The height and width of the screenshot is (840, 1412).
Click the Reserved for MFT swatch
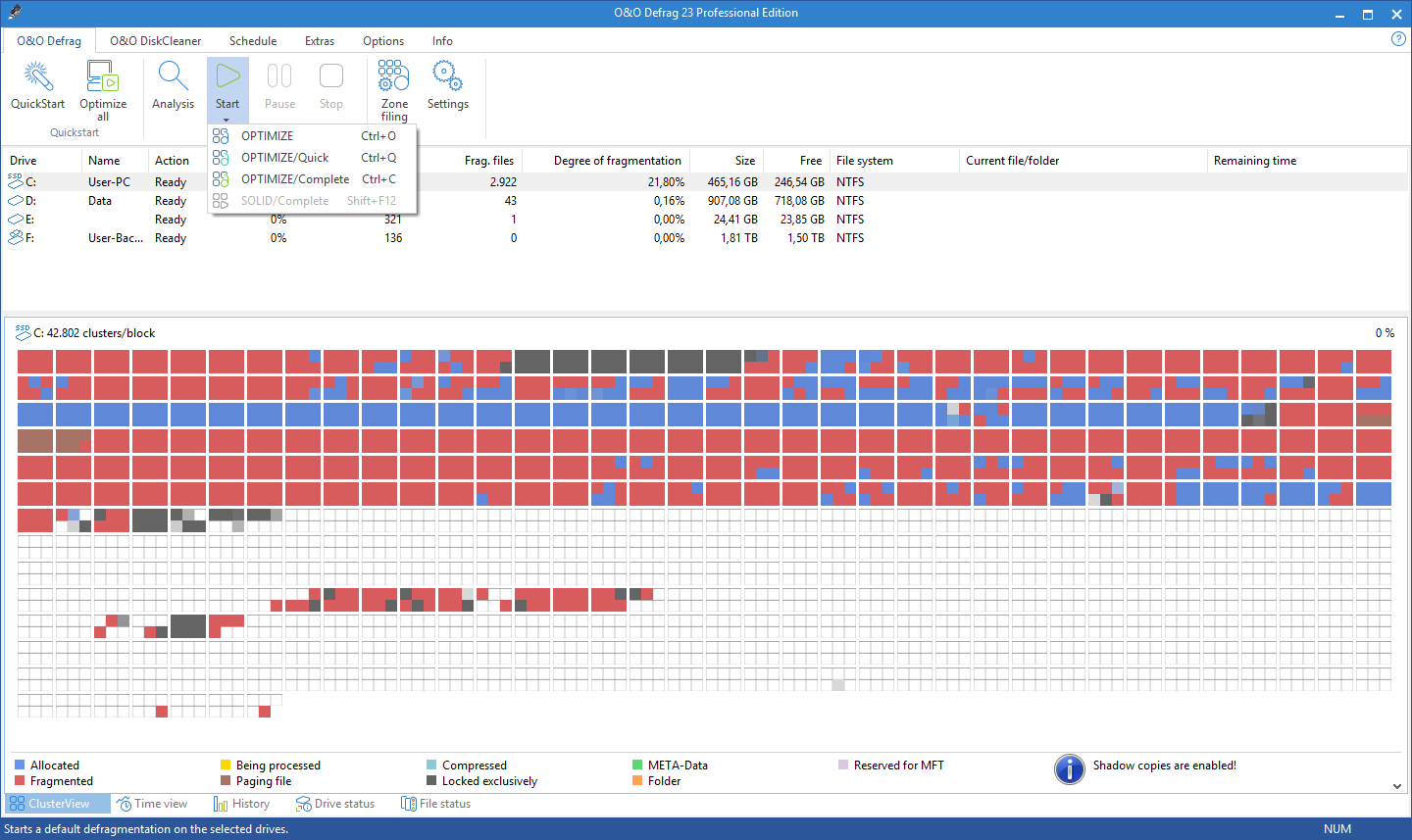click(843, 766)
